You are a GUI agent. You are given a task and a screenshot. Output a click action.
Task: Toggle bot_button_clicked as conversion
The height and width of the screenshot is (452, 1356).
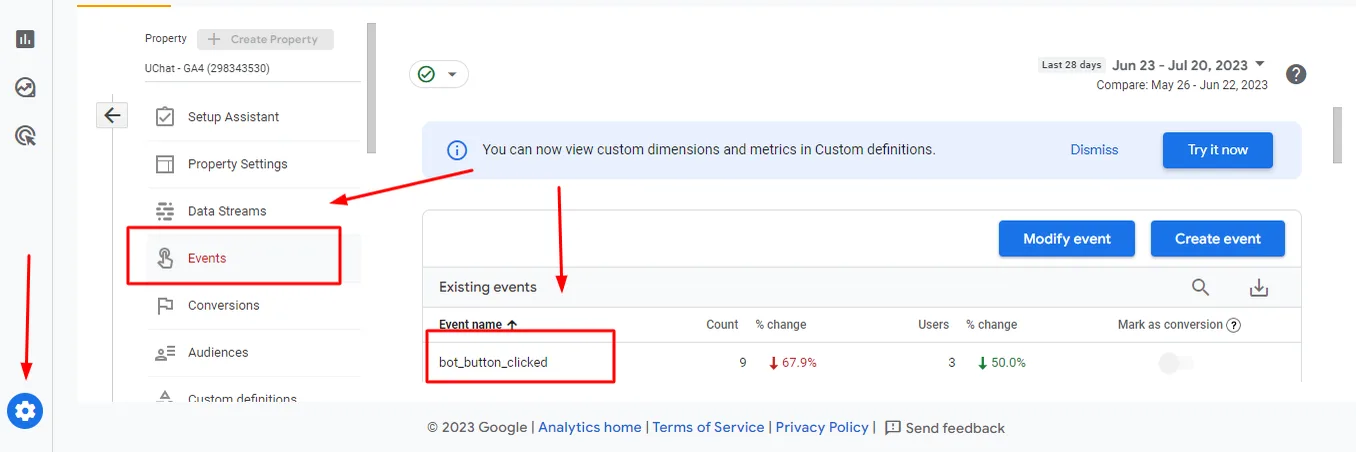(1176, 363)
